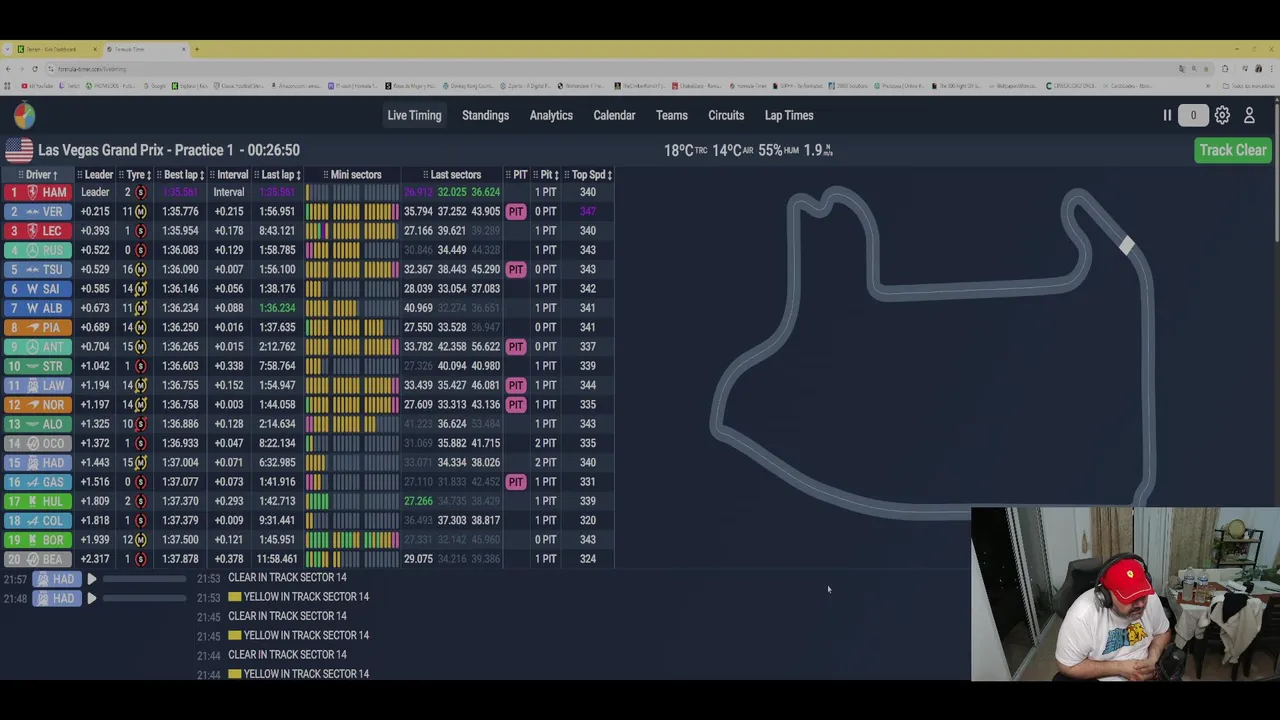The image size is (1280, 720).
Task: Click the browser reload icon
Action: point(34,69)
